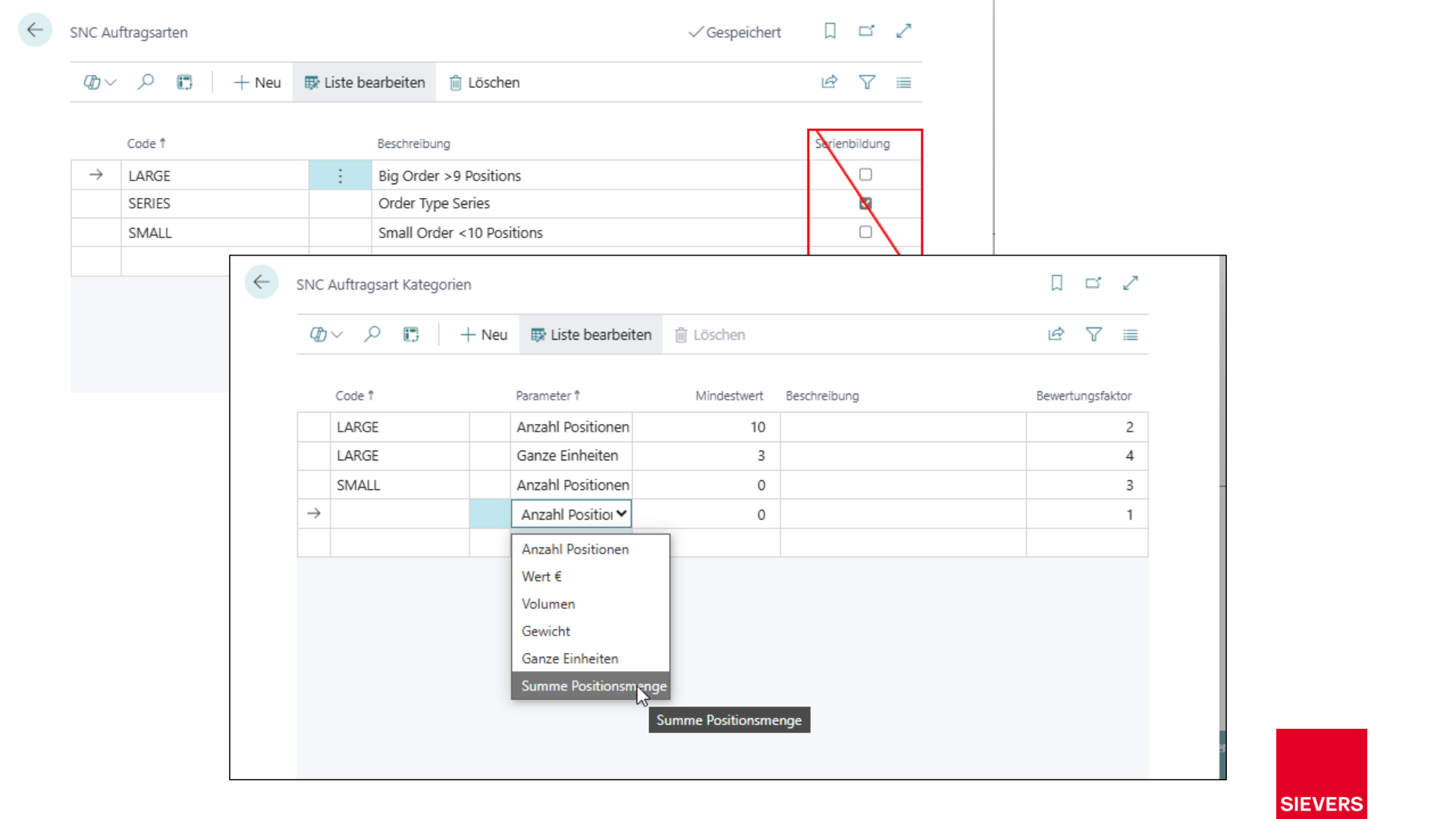Click Ganze Einheiten parameter cell for LARGE

coord(572,456)
